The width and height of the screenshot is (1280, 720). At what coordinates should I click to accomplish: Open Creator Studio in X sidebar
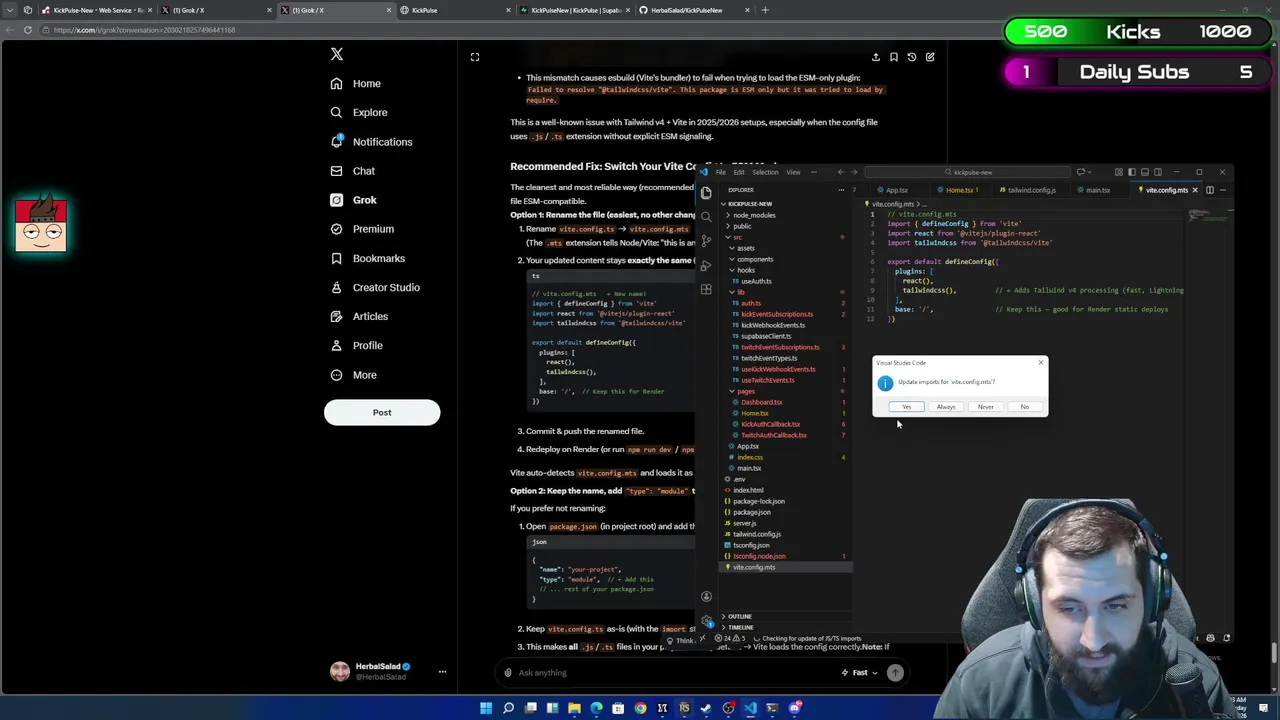tap(376, 287)
